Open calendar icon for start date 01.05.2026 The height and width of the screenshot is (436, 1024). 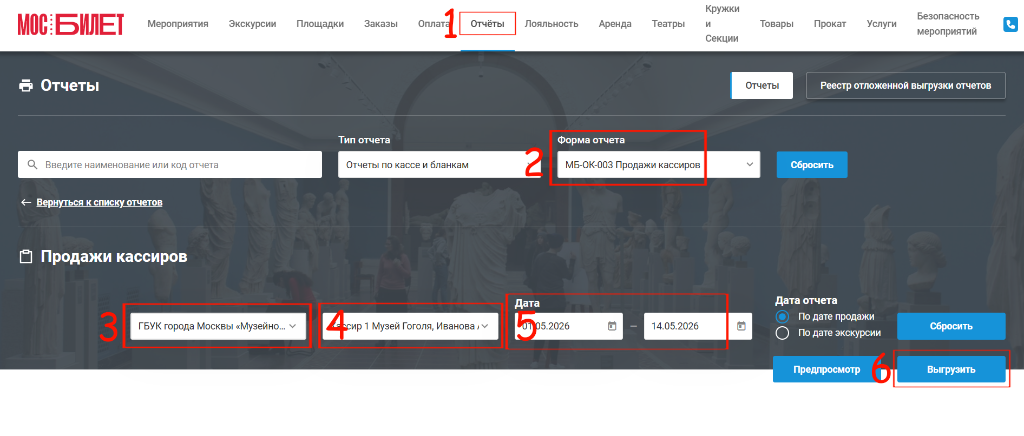coord(612,326)
